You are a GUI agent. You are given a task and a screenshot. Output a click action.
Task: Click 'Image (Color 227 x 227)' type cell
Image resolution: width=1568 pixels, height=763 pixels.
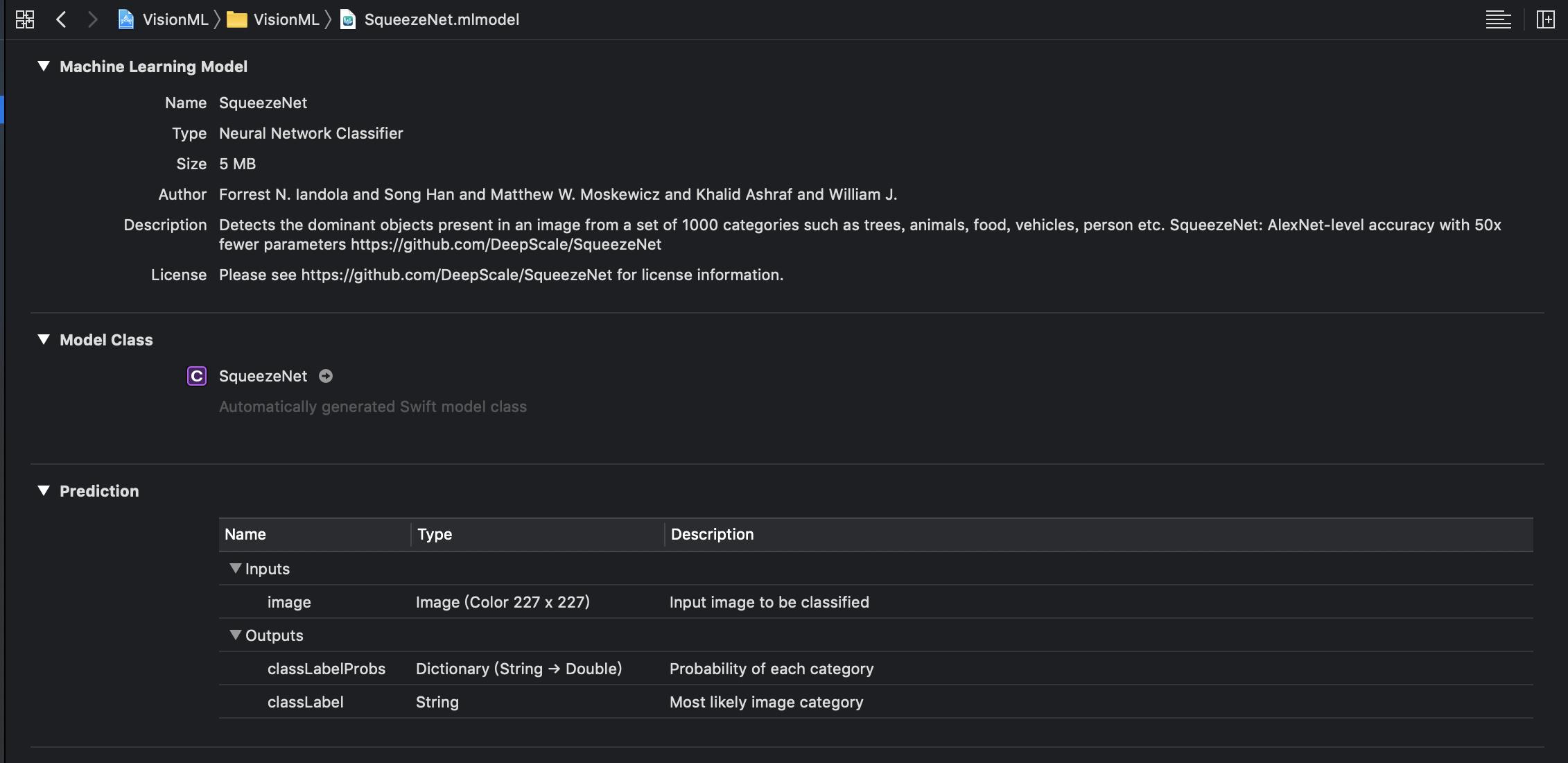pyautogui.click(x=503, y=602)
